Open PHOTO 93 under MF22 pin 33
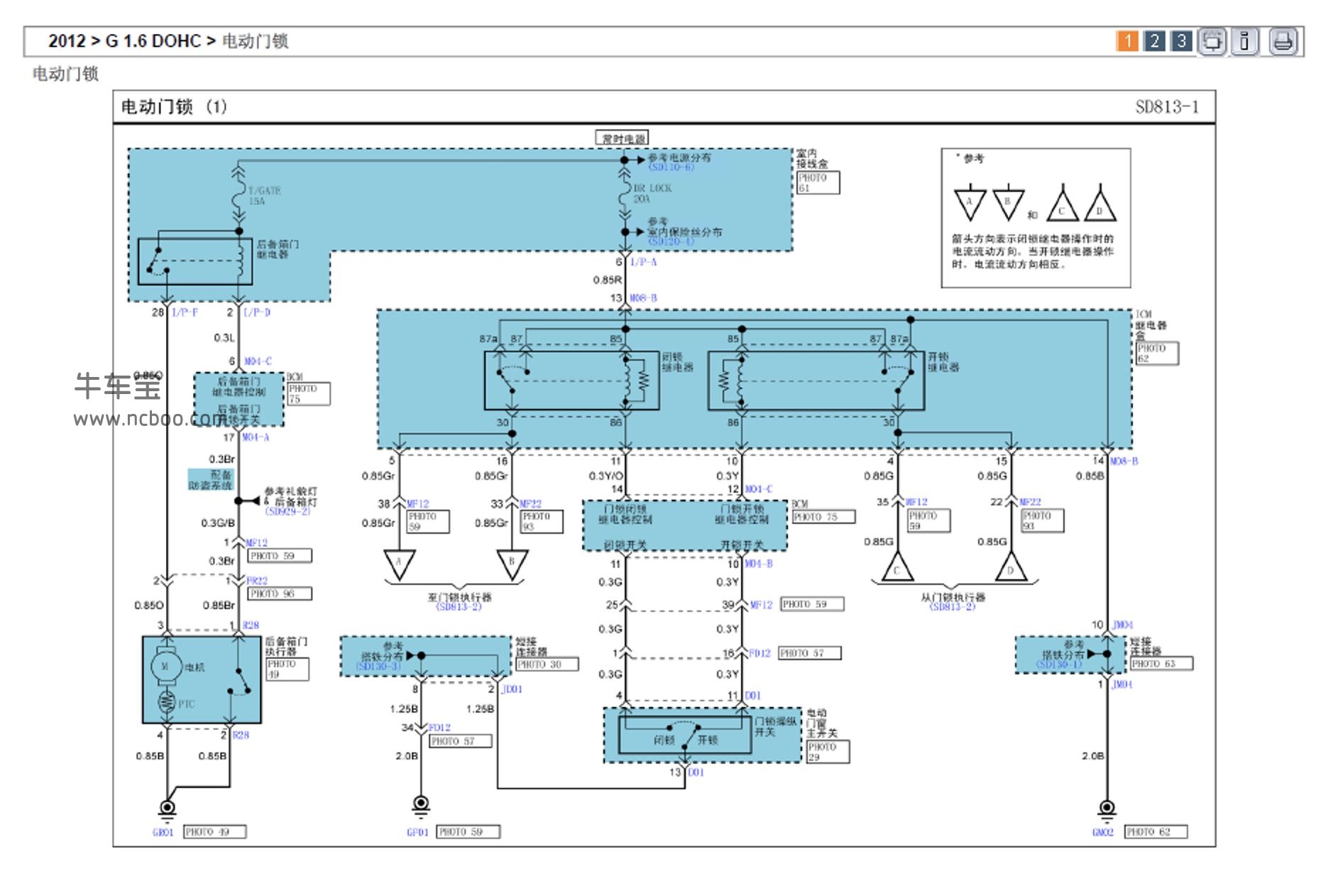The height and width of the screenshot is (896, 1326). (542, 522)
